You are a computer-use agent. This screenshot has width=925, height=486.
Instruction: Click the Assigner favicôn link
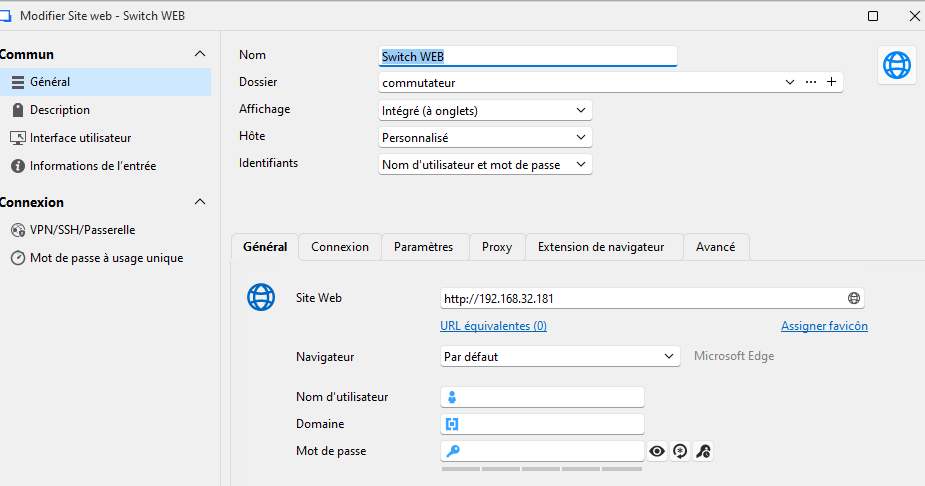824,326
